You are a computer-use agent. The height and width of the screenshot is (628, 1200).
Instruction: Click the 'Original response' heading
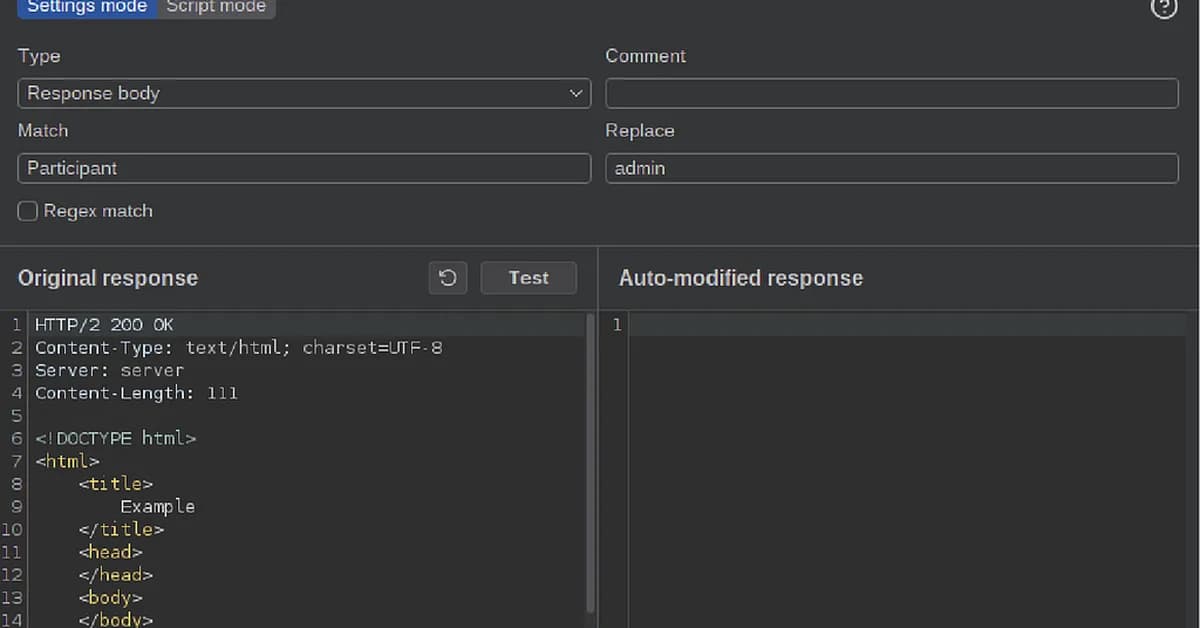click(x=108, y=278)
